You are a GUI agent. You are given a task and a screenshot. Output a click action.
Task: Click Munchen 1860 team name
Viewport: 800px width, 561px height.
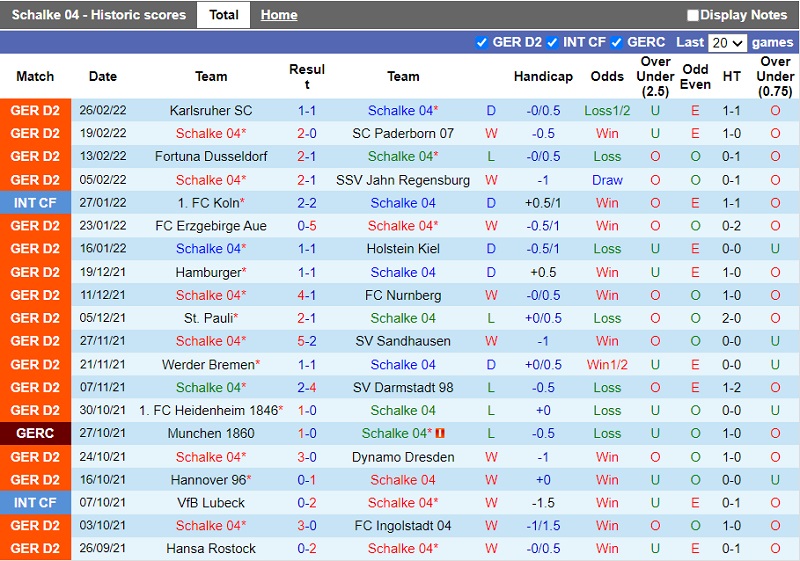point(211,434)
